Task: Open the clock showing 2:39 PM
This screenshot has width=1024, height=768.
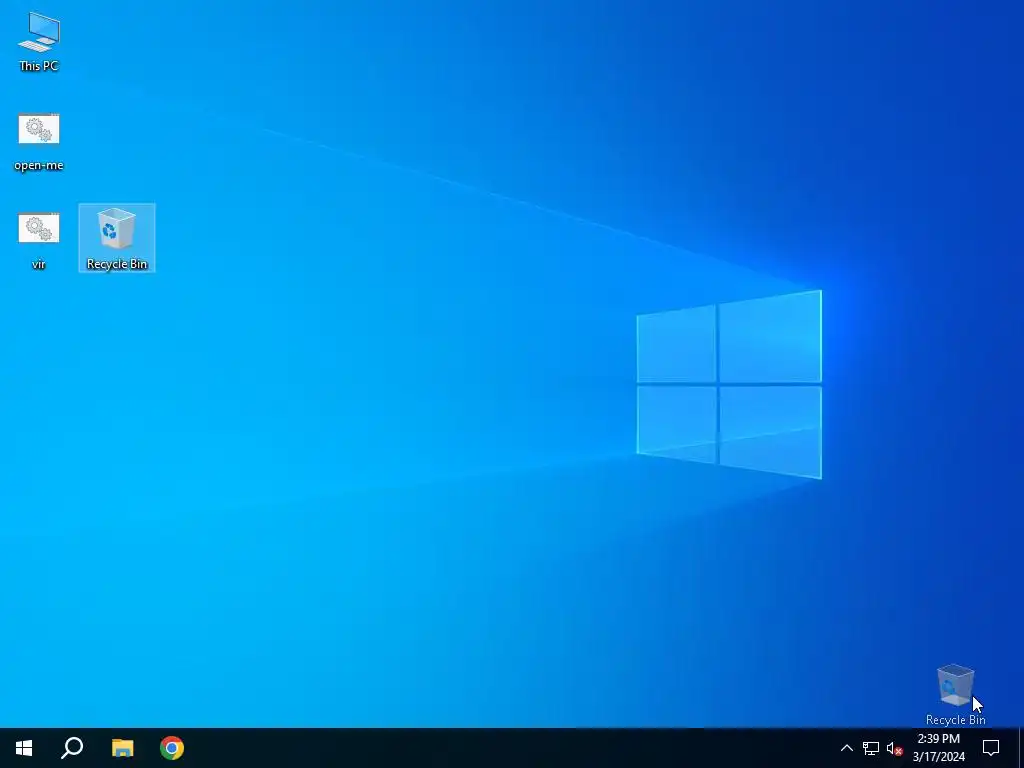Action: [x=938, y=748]
